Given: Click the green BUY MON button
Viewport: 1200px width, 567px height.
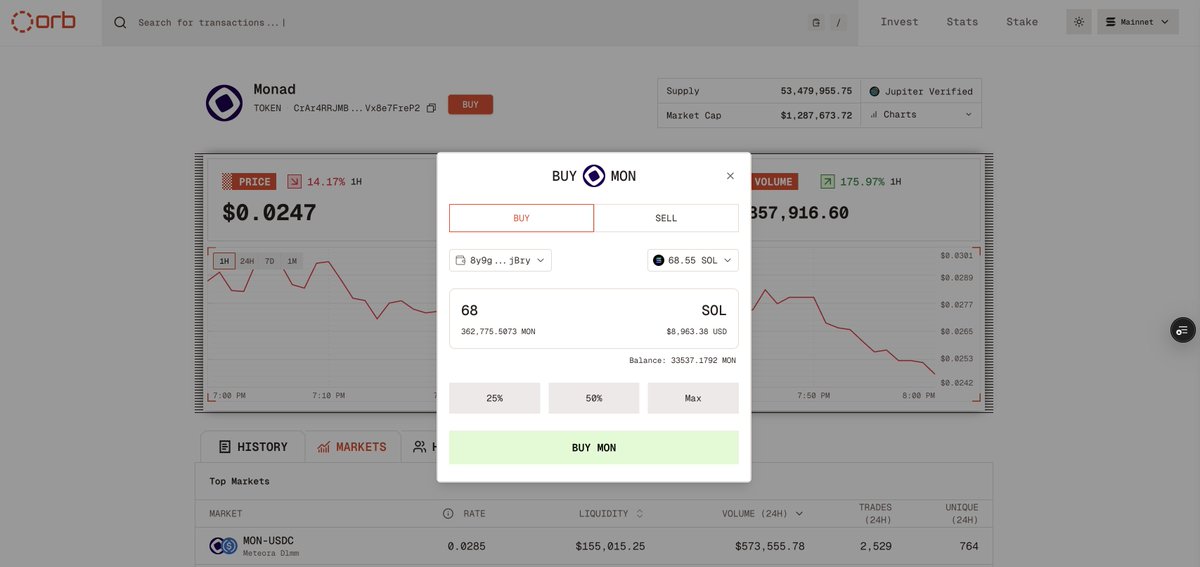Looking at the screenshot, I should point(594,447).
